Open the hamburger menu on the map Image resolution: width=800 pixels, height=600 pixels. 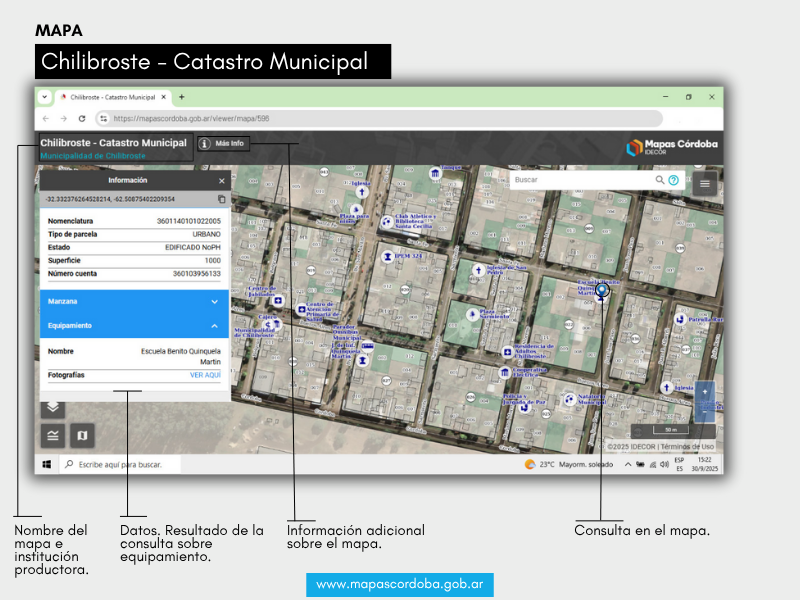(x=705, y=183)
